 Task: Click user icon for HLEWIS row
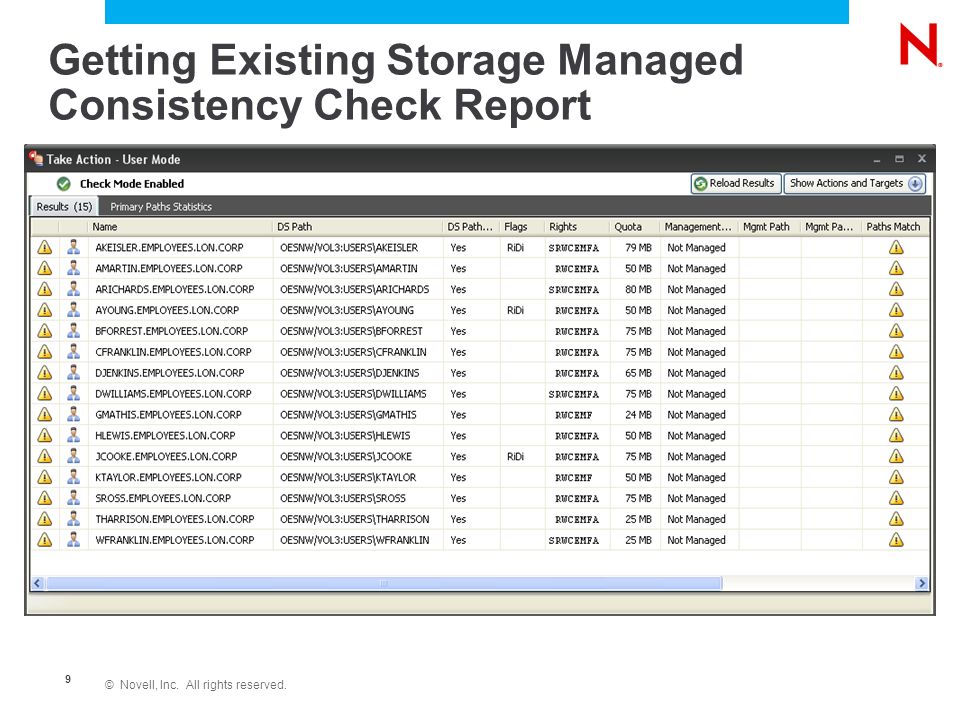pos(73,435)
